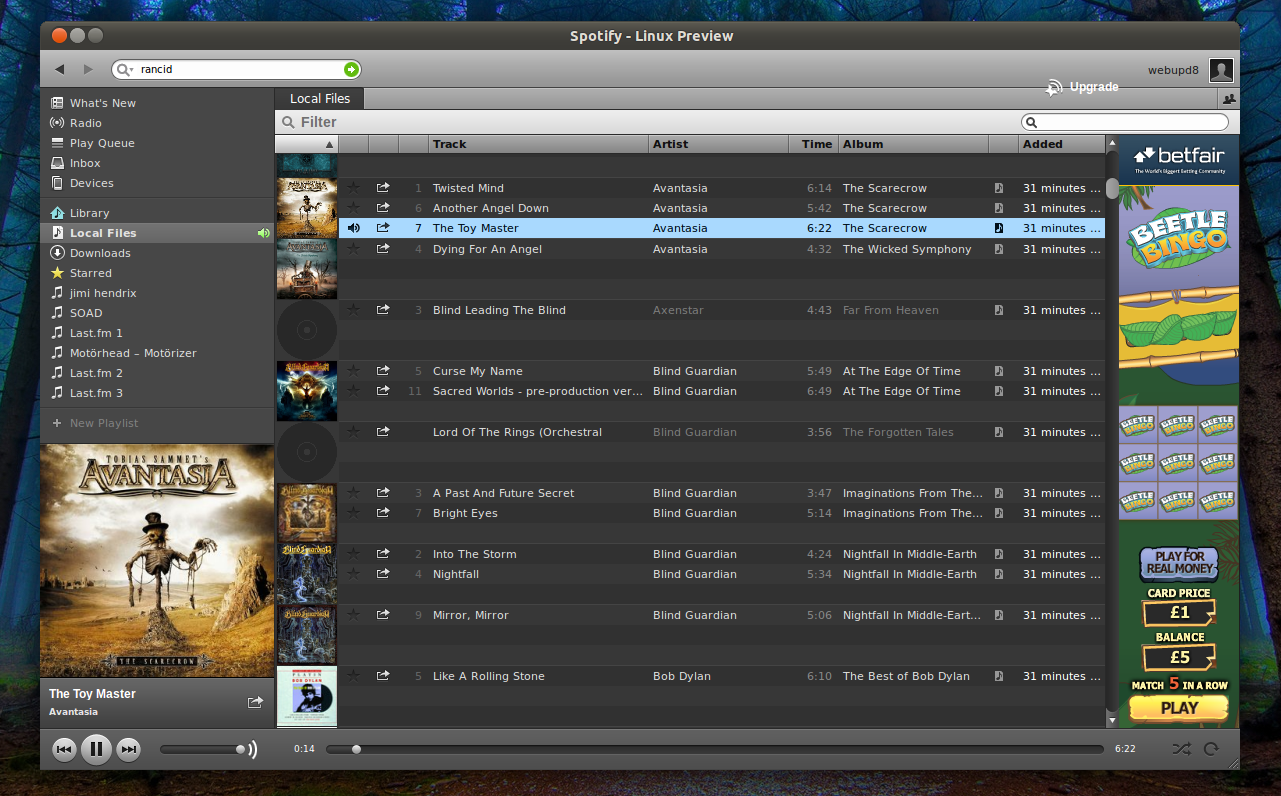Click the speaker icon on The Toy Master row

[x=353, y=228]
